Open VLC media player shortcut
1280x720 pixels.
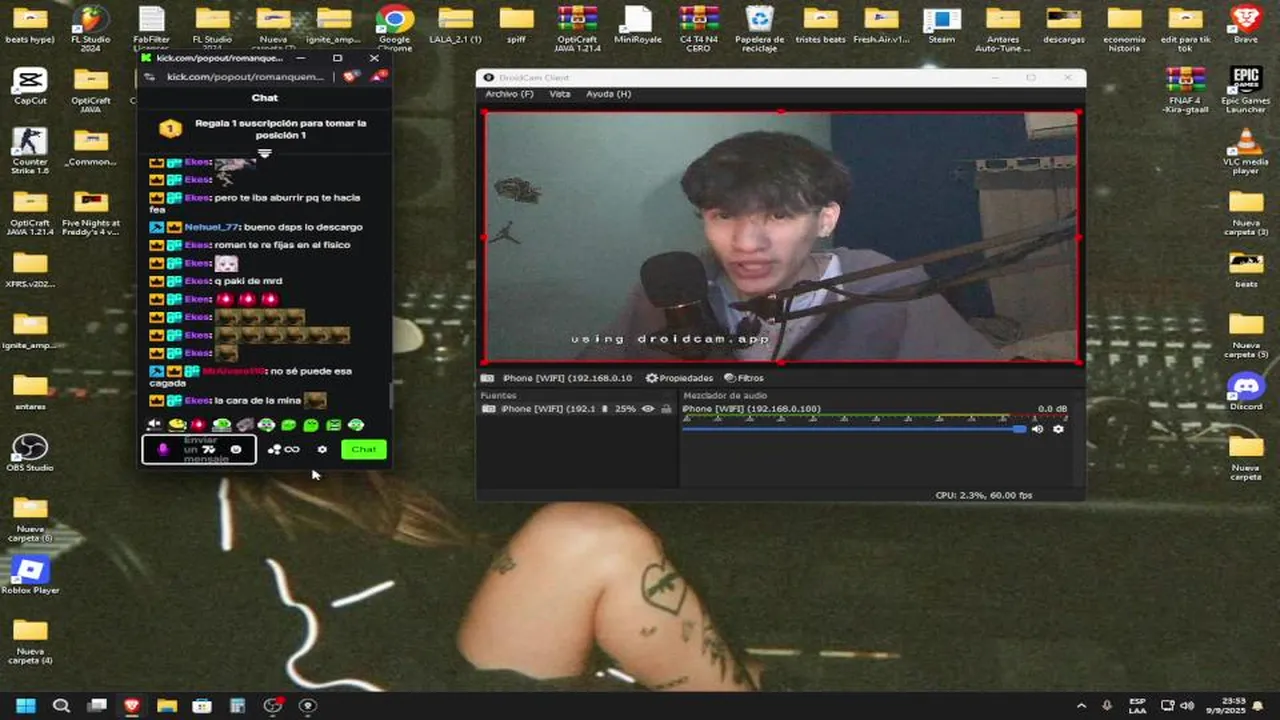tap(1246, 152)
